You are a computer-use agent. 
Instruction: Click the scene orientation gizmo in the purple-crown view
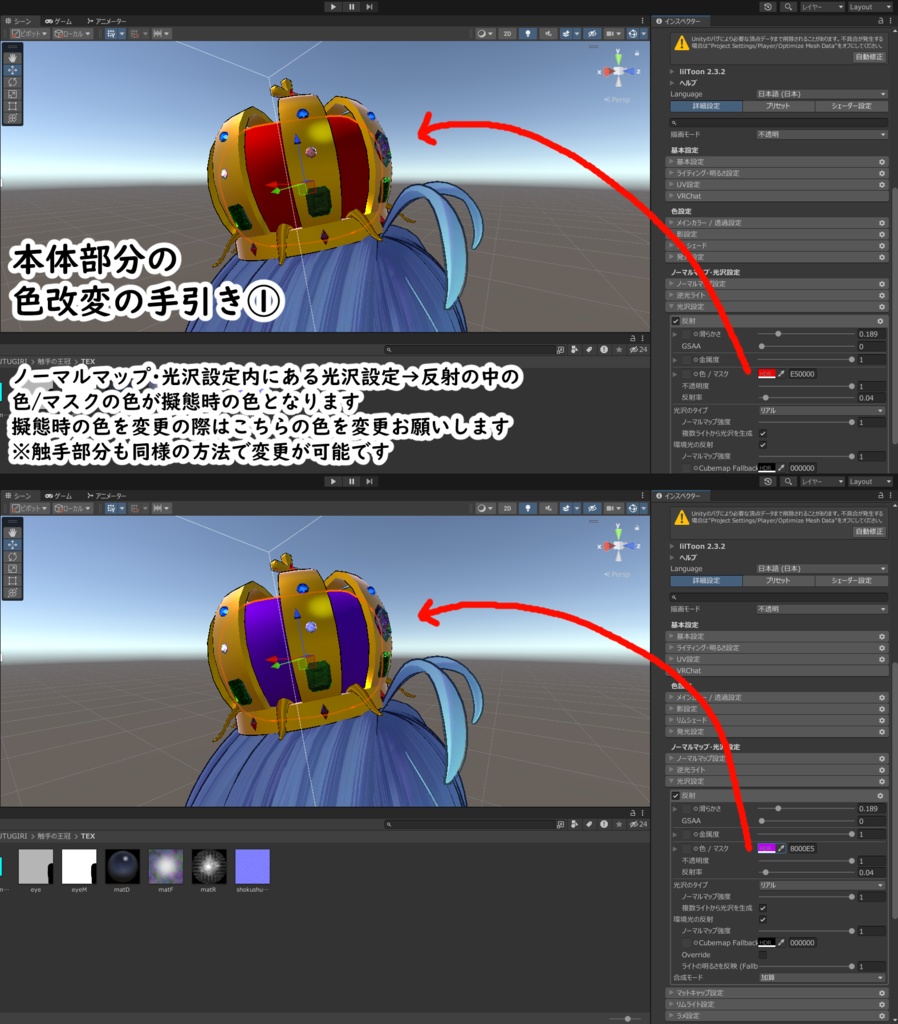coord(618,546)
